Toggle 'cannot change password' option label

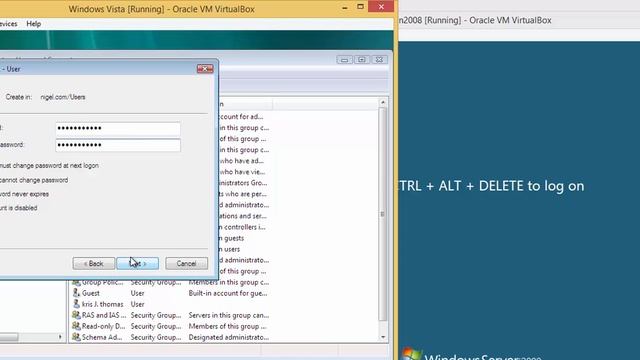(34, 180)
